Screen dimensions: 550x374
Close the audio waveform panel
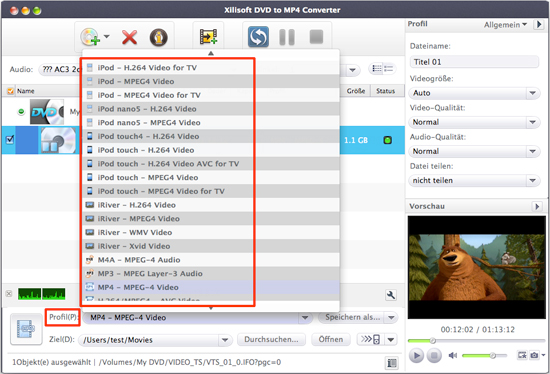click(9, 294)
